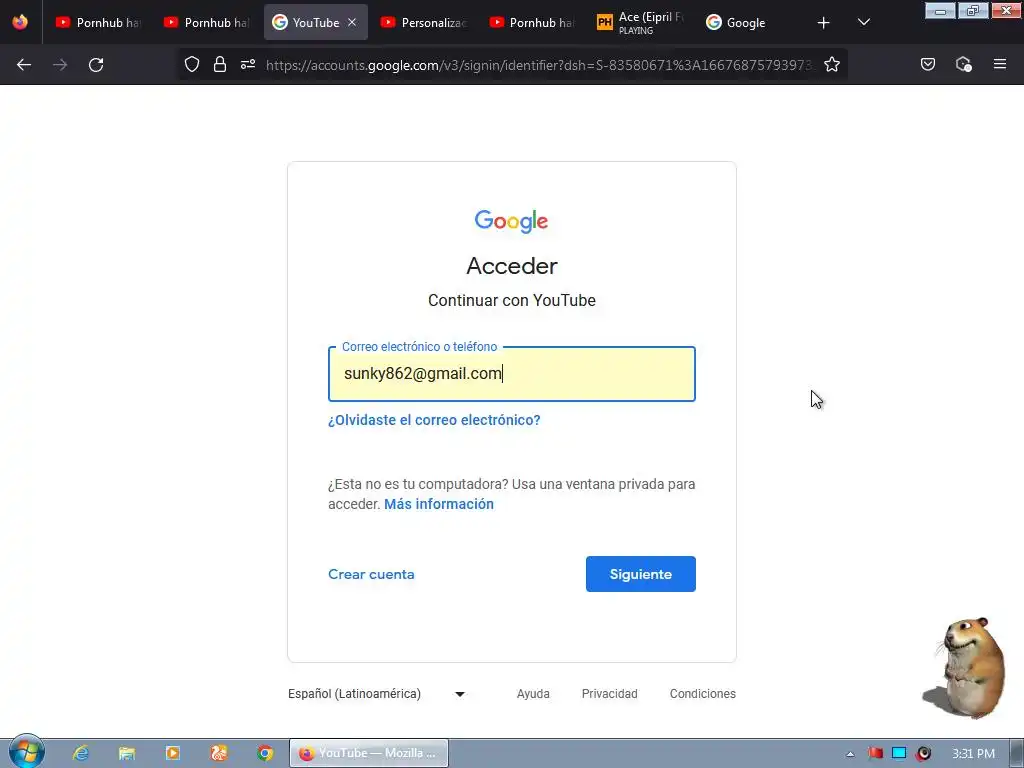
Task: Show hidden system tray icons arrow
Action: [850, 754]
